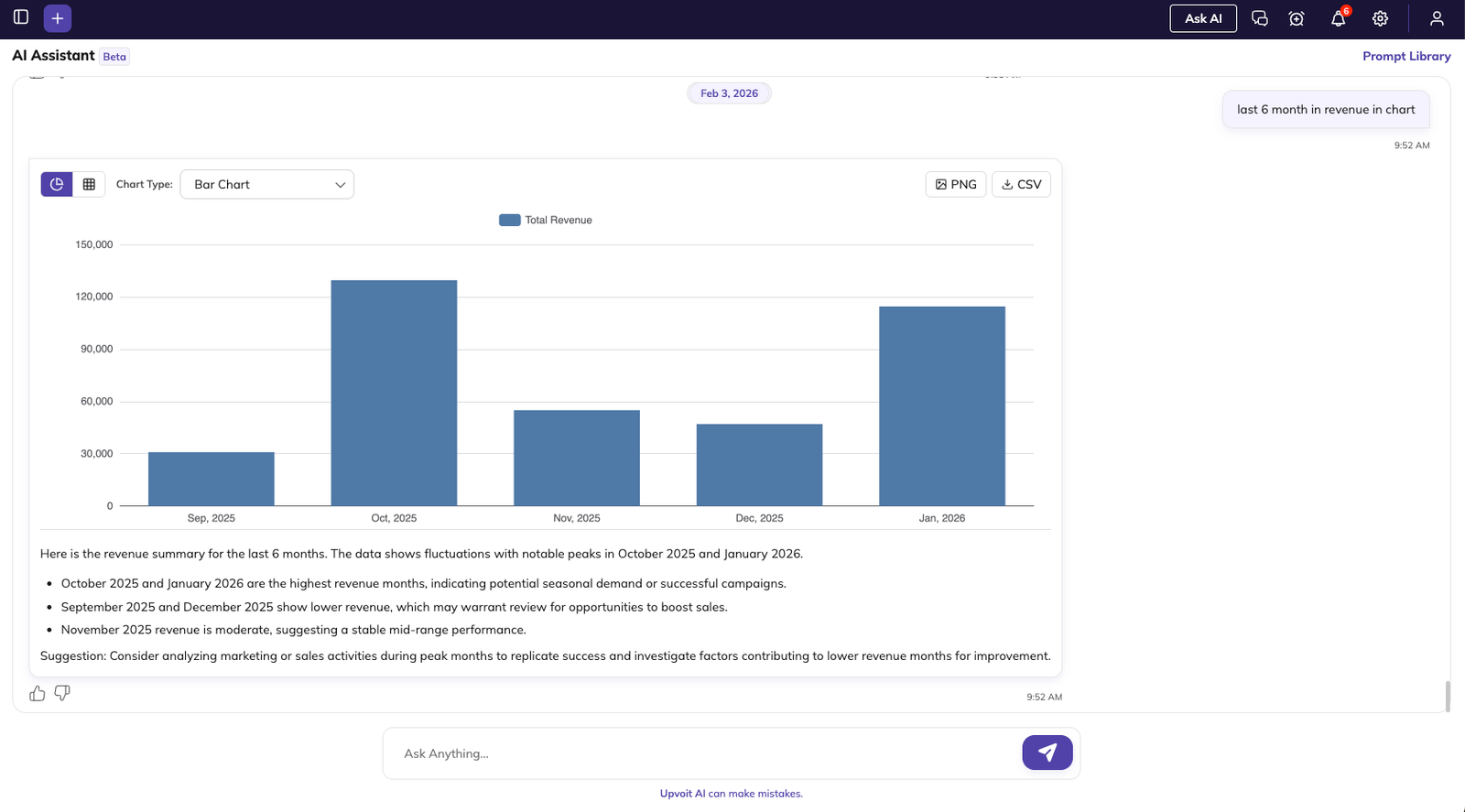Open the notifications bell
This screenshot has height=812, width=1465.
coord(1338,18)
